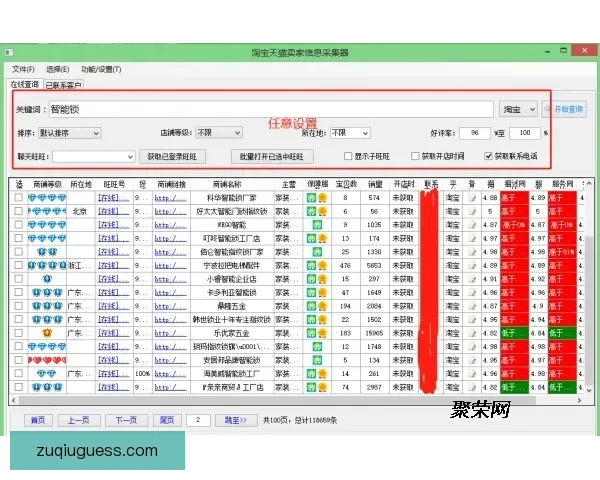Click the green guarantee icon in the 宁波拉把电梯配件 row
This screenshot has width=600, height=480.
click(x=311, y=265)
